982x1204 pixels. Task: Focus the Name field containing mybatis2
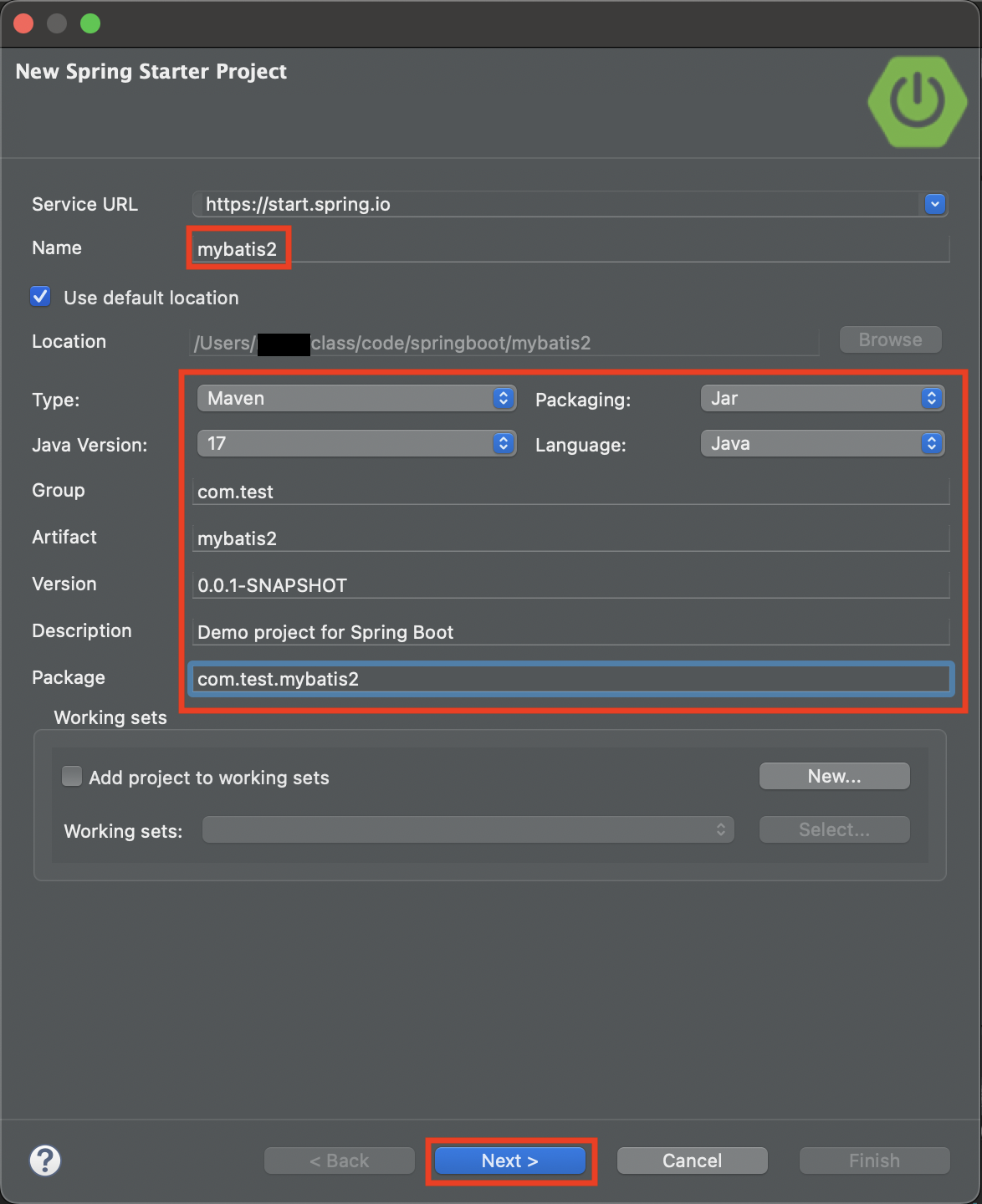click(x=570, y=248)
